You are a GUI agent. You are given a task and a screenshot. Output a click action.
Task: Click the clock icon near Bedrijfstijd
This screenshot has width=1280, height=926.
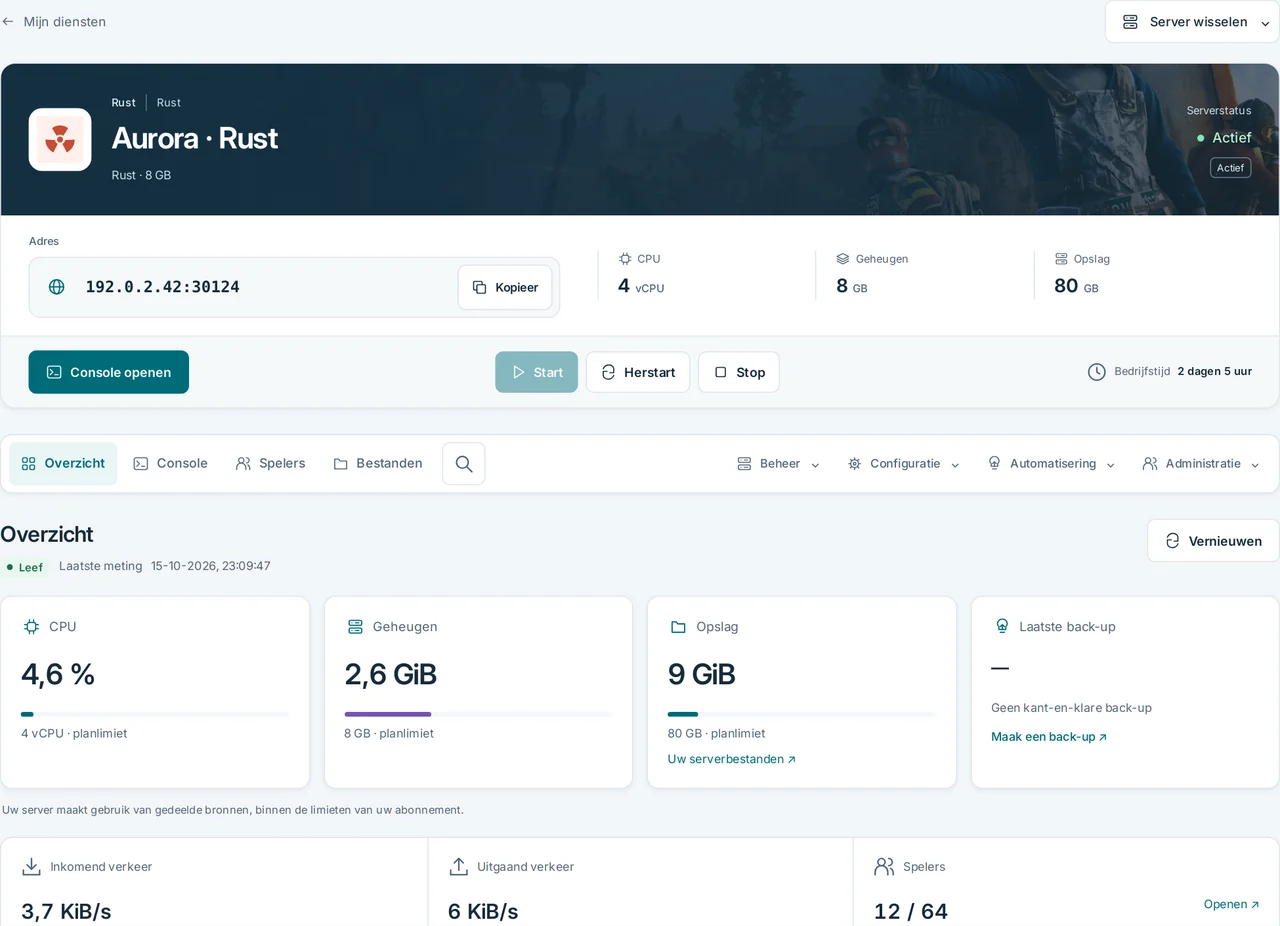[x=1097, y=372]
